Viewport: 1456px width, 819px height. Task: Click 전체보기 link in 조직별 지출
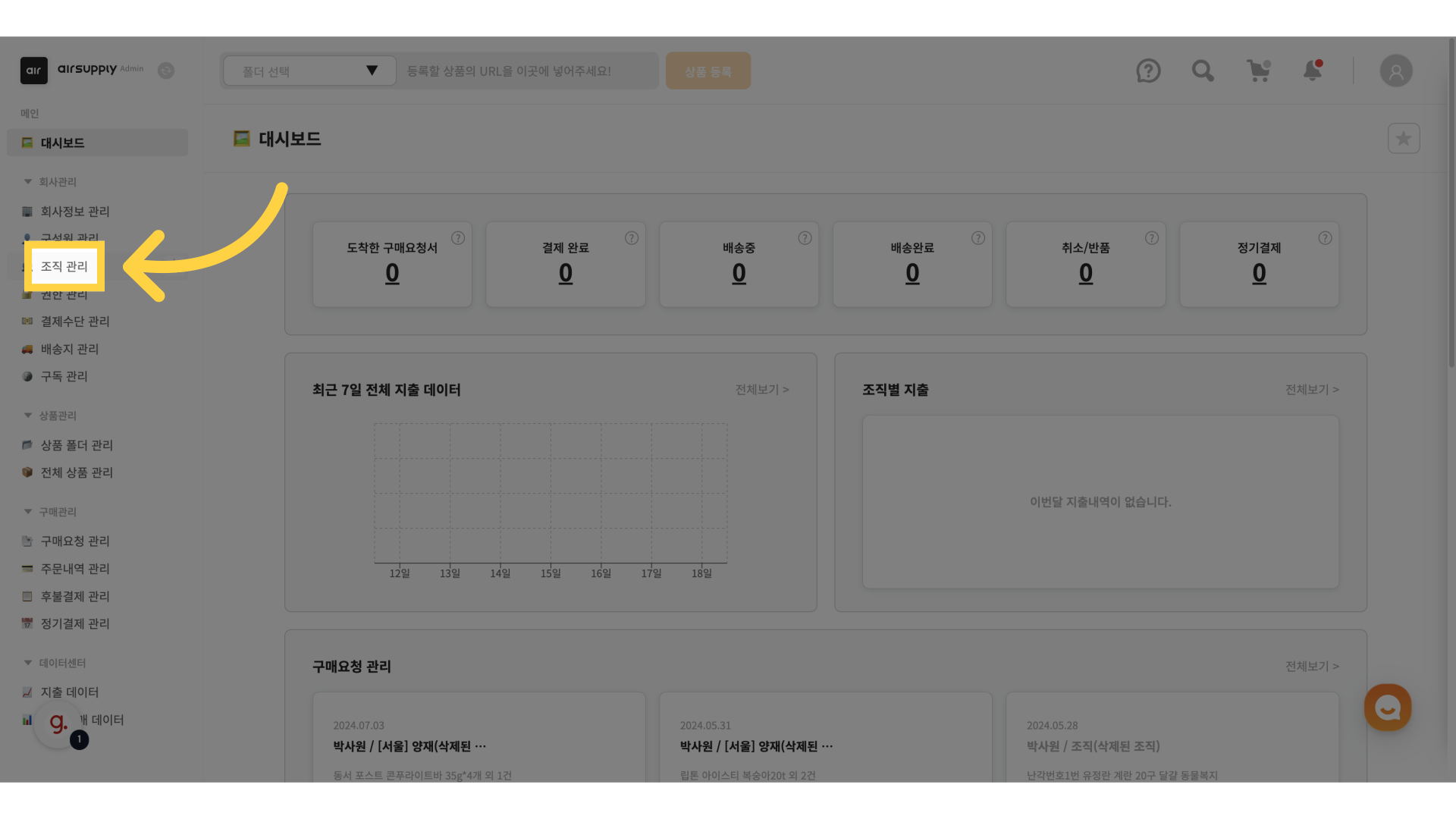pyautogui.click(x=1311, y=390)
